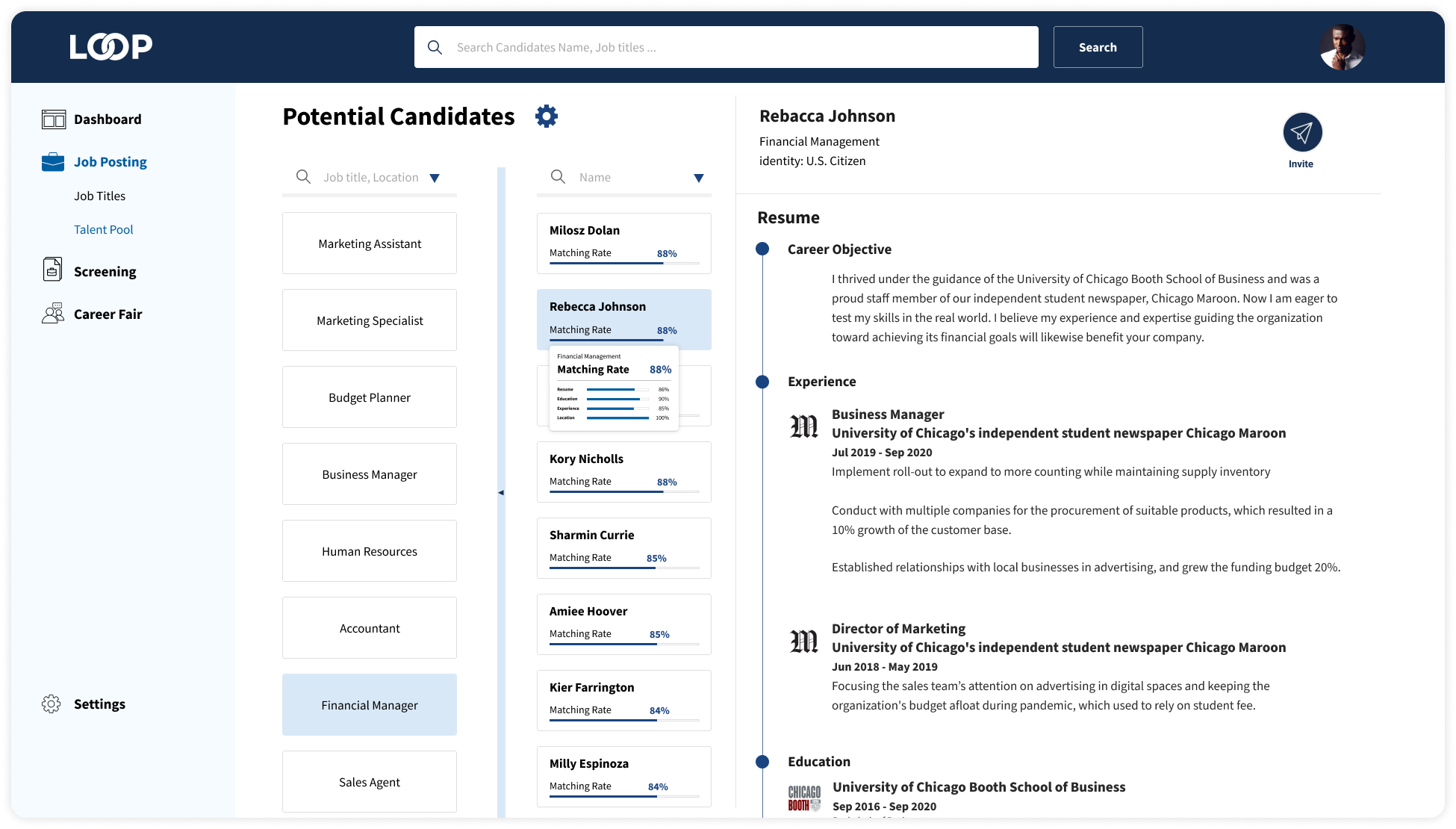Click the Job Posting briefcase icon

[x=53, y=162]
